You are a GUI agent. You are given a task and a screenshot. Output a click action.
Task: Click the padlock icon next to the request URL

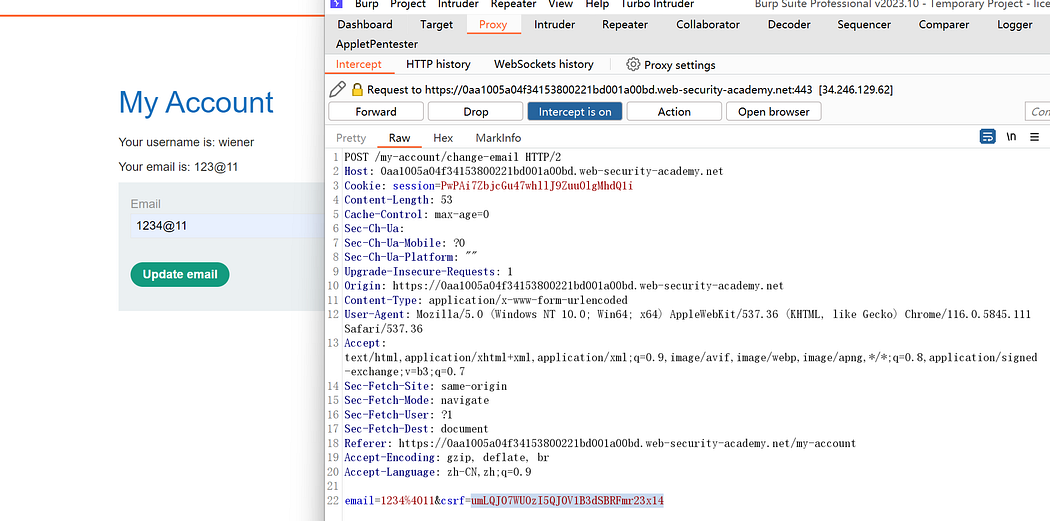tap(357, 90)
